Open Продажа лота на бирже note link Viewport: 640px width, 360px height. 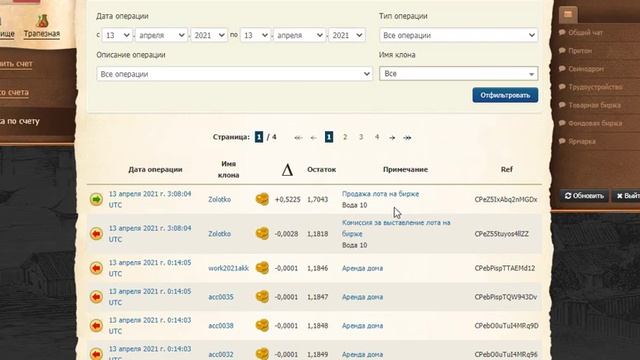click(380, 194)
